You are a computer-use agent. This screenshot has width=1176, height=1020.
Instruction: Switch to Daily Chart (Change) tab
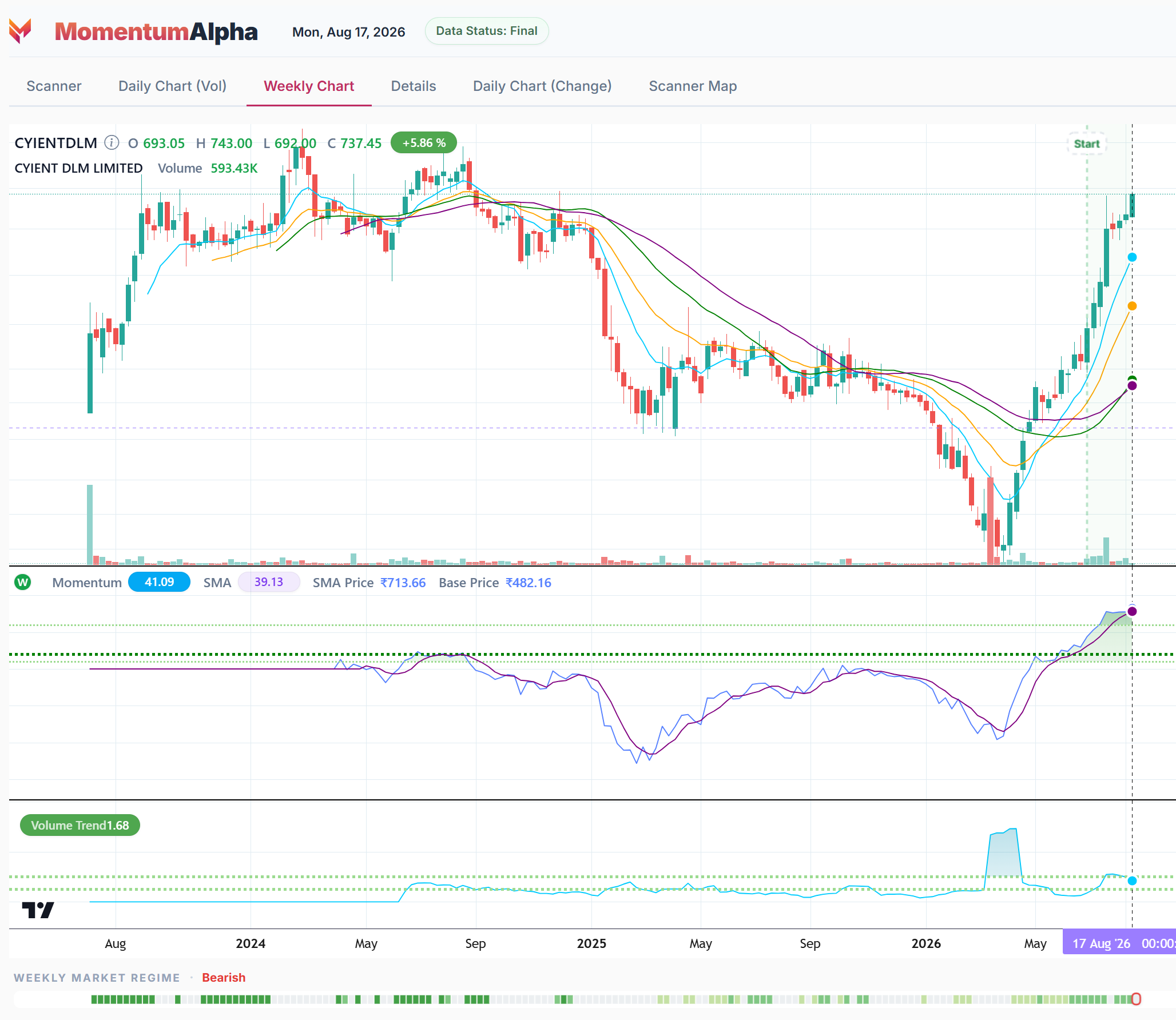click(542, 86)
